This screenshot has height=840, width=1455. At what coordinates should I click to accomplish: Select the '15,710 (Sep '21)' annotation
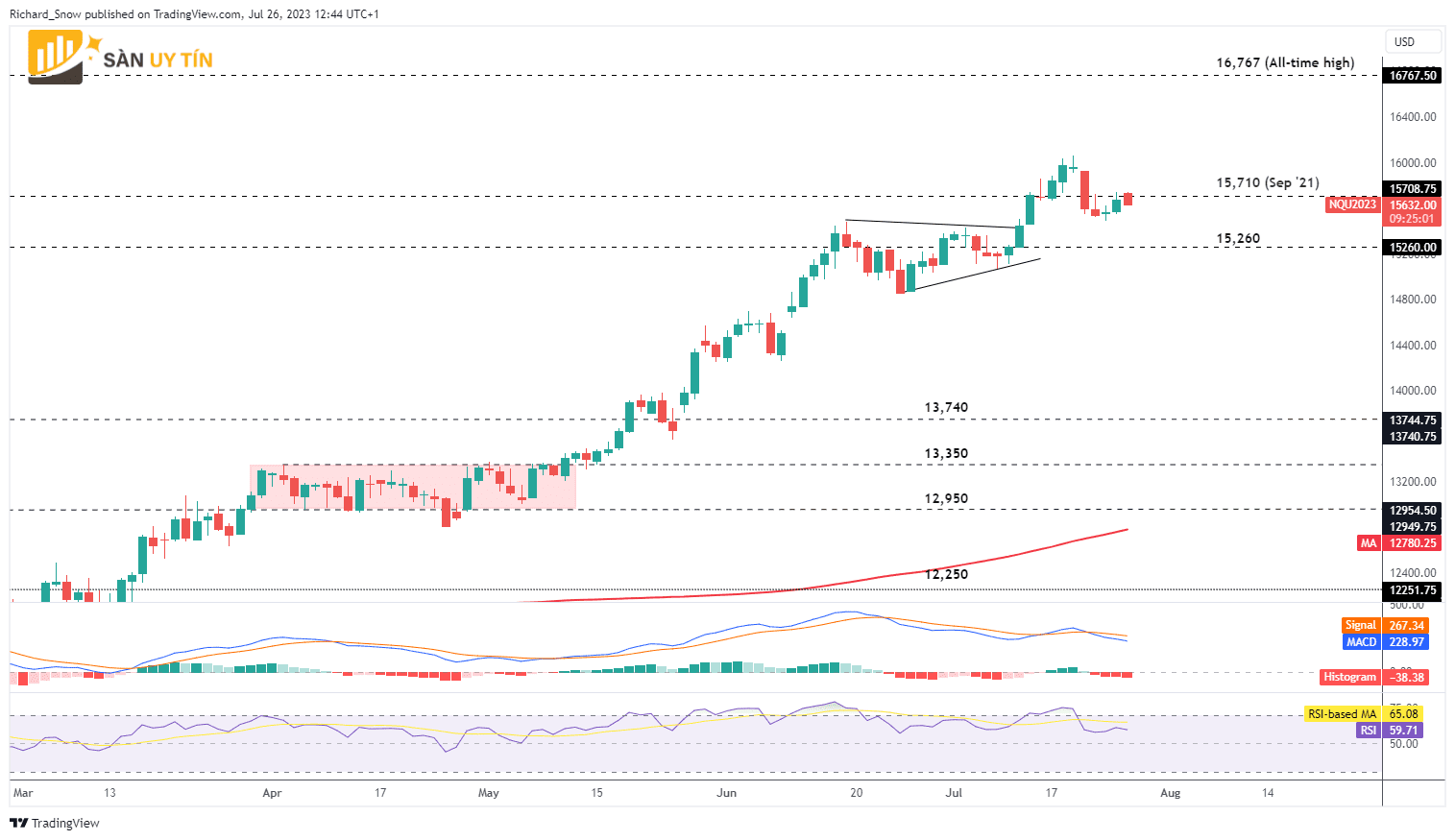point(1268,182)
